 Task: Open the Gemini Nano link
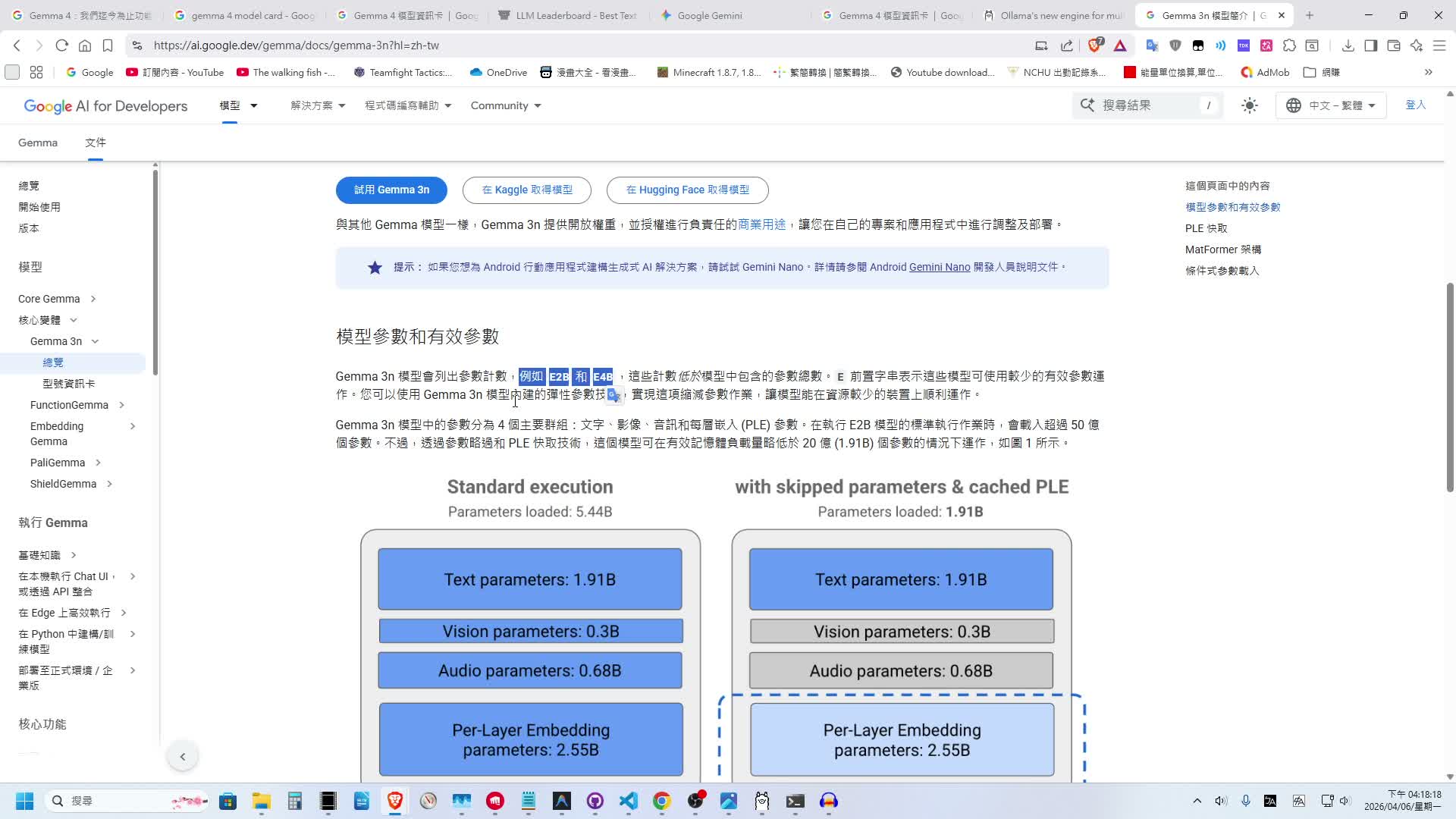940,267
